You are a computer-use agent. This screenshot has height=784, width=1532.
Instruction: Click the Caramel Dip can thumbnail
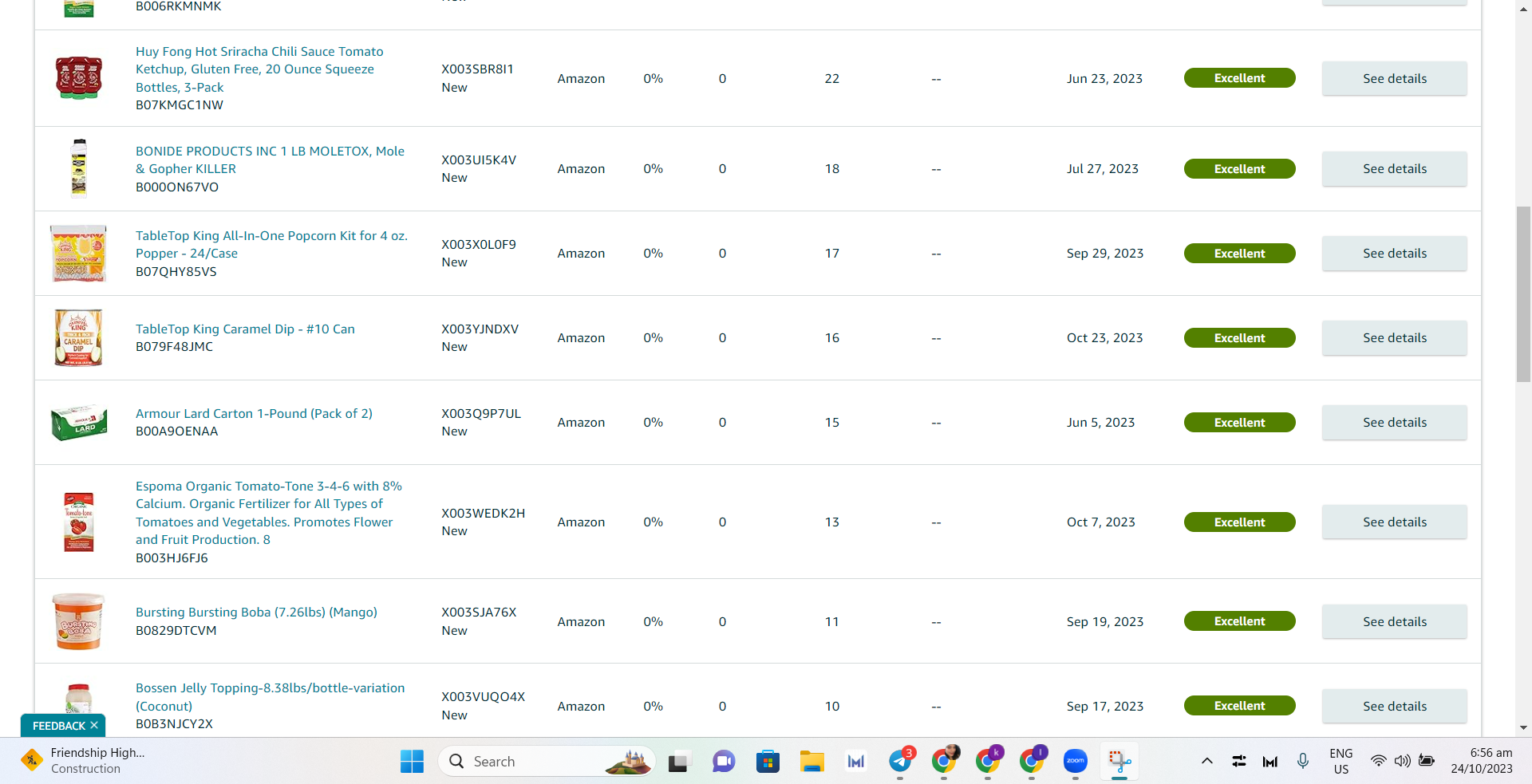78,337
